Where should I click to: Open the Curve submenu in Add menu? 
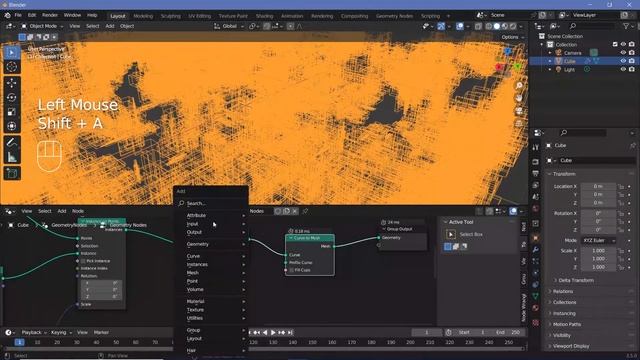coord(212,256)
